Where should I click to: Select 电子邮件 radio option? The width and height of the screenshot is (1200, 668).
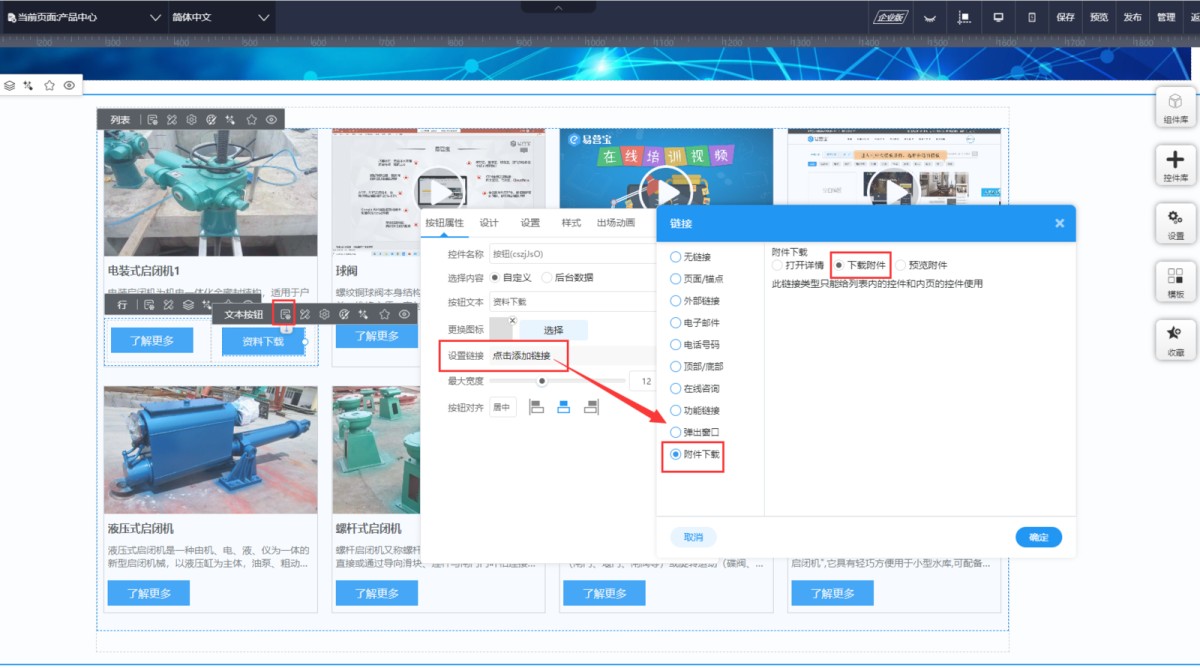point(676,323)
